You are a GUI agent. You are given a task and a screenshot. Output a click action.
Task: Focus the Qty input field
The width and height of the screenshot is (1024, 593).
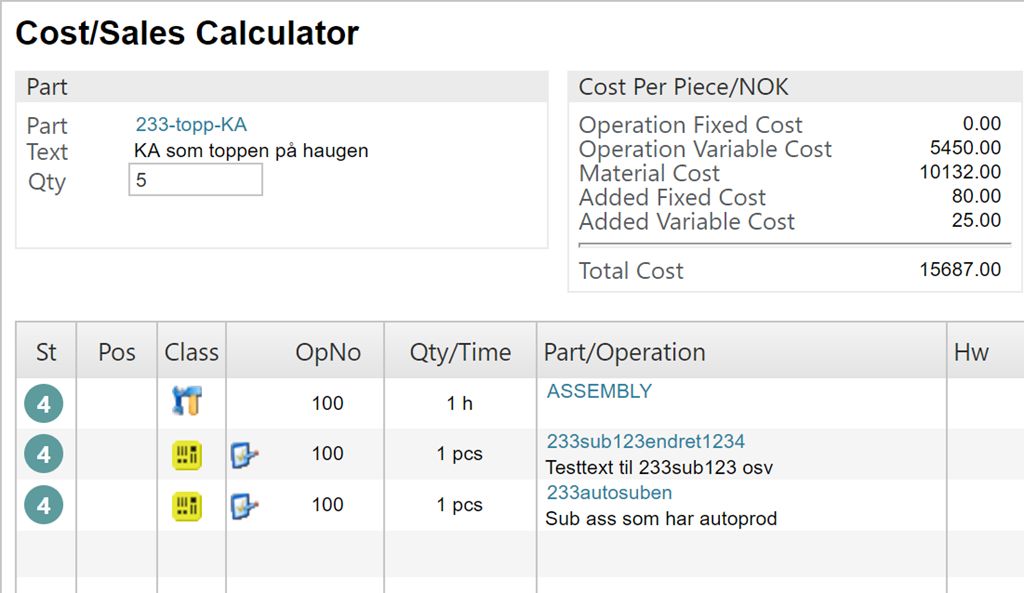coord(196,181)
